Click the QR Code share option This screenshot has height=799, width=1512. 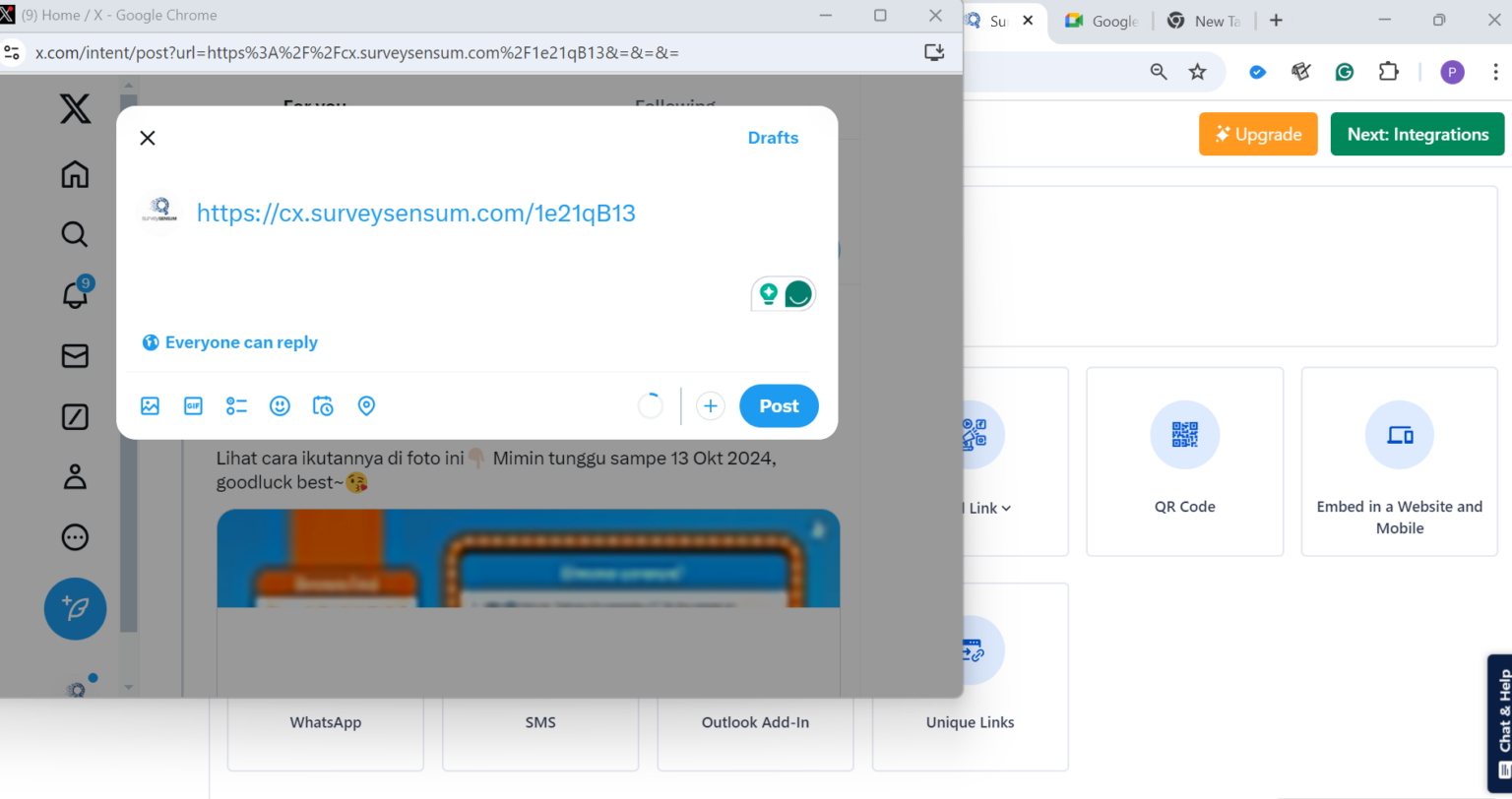(x=1184, y=461)
